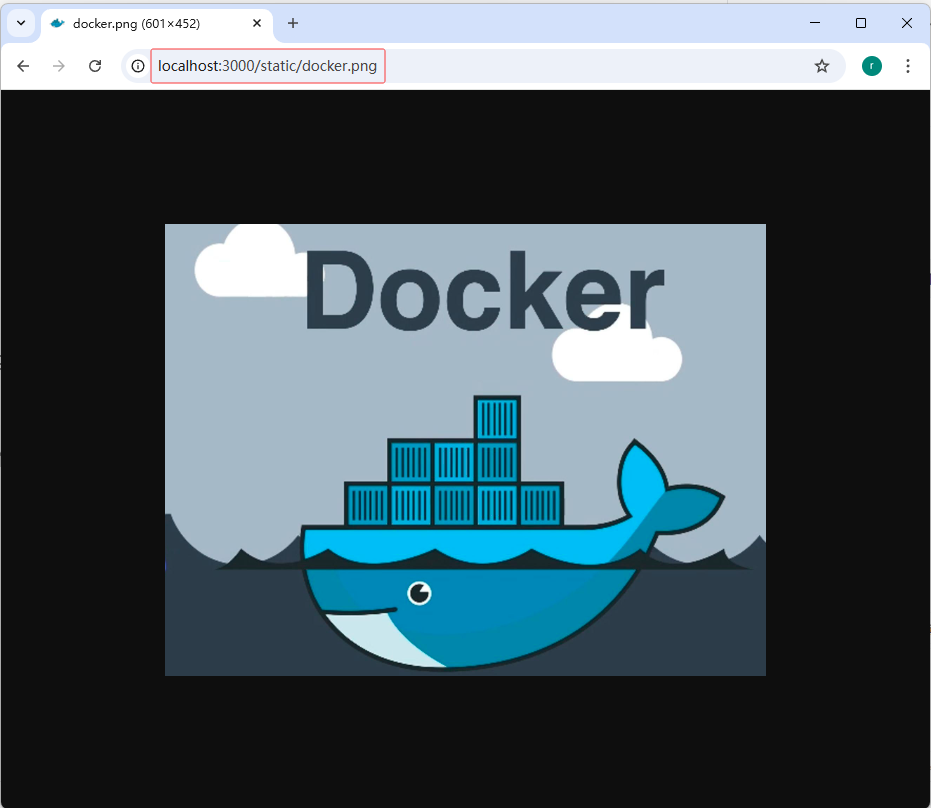Image resolution: width=931 pixels, height=808 pixels.
Task: Click the forward navigation arrow
Action: click(x=59, y=66)
